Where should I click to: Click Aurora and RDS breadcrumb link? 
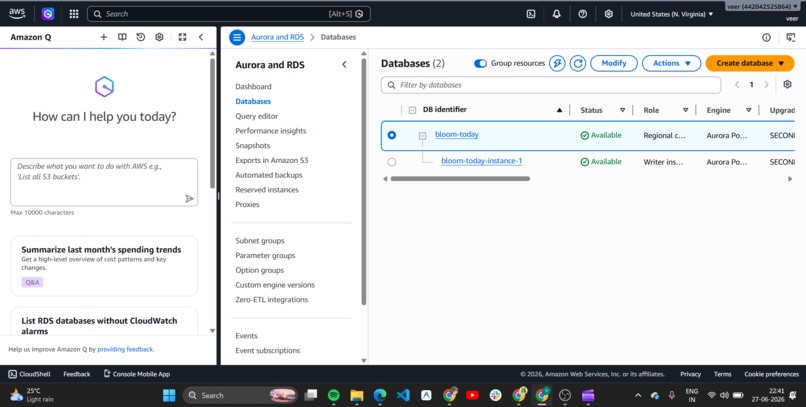[x=277, y=37]
